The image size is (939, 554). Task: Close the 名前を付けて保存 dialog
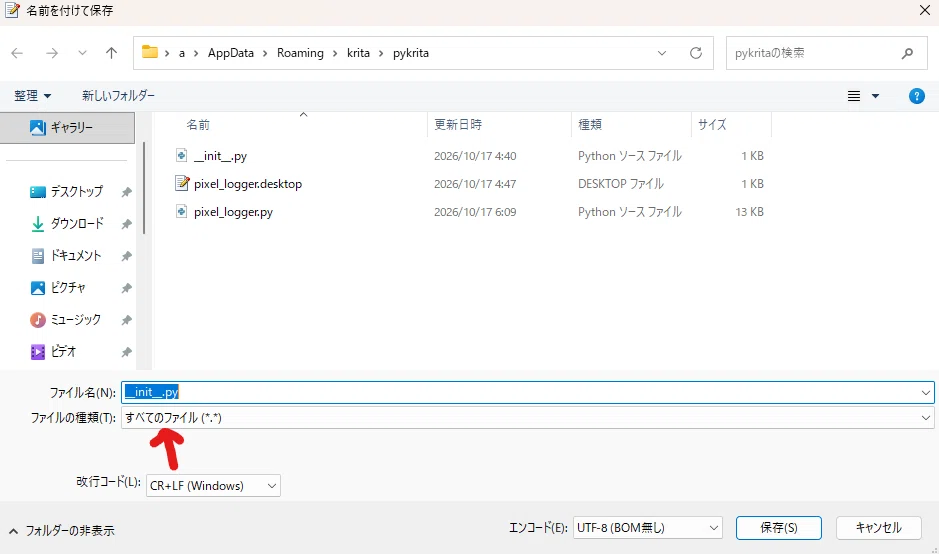(925, 11)
